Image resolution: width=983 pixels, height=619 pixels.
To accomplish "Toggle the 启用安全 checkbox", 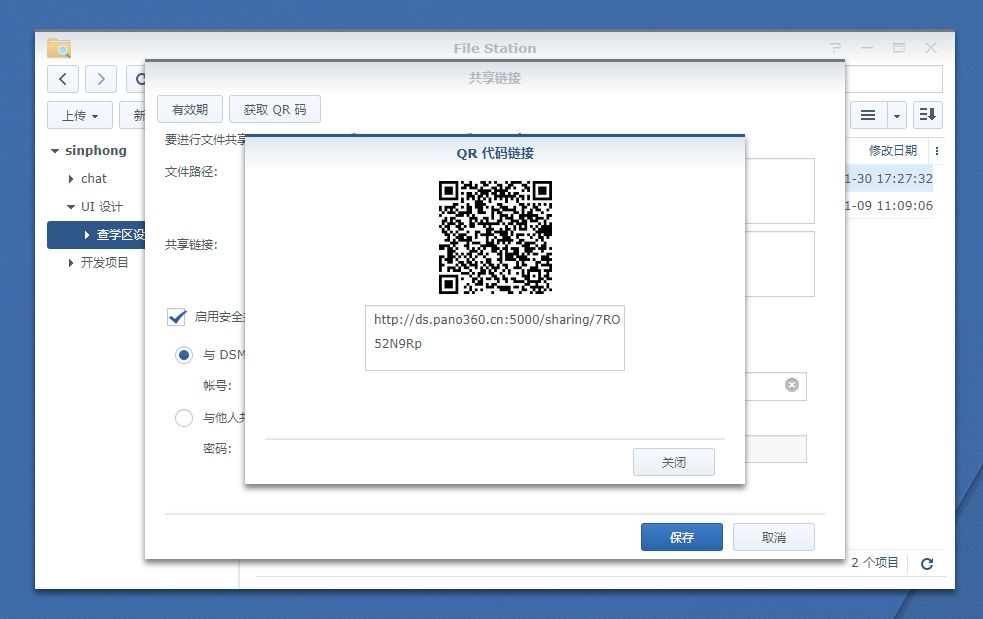I will [x=177, y=317].
